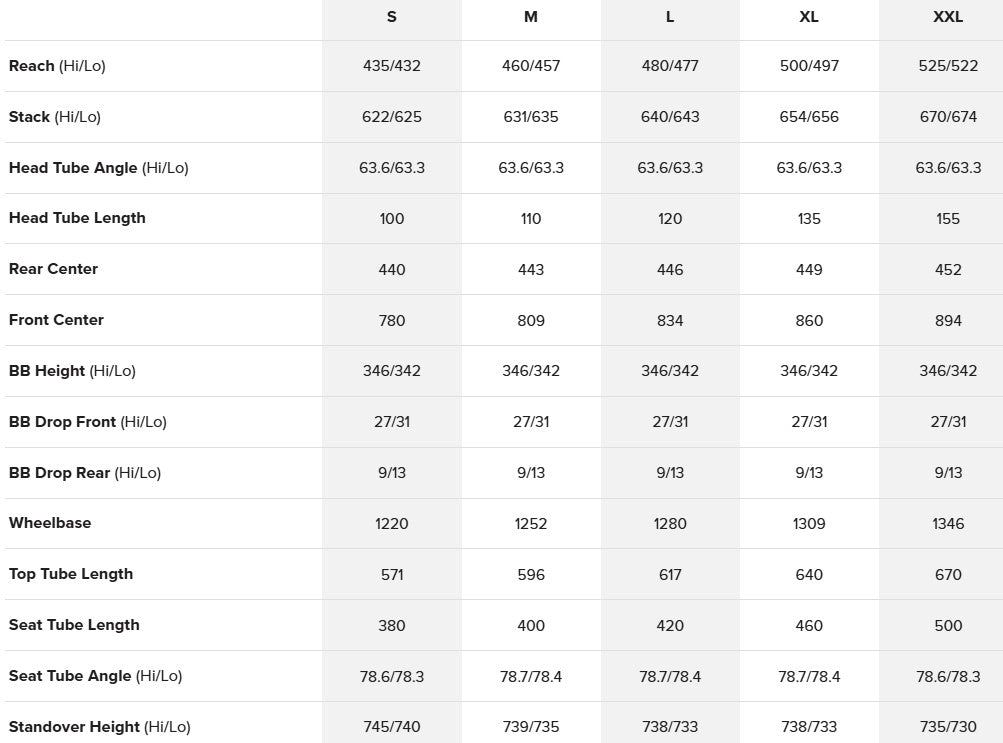Select the M size column header
Image resolution: width=1003 pixels, height=743 pixels.
[531, 17]
